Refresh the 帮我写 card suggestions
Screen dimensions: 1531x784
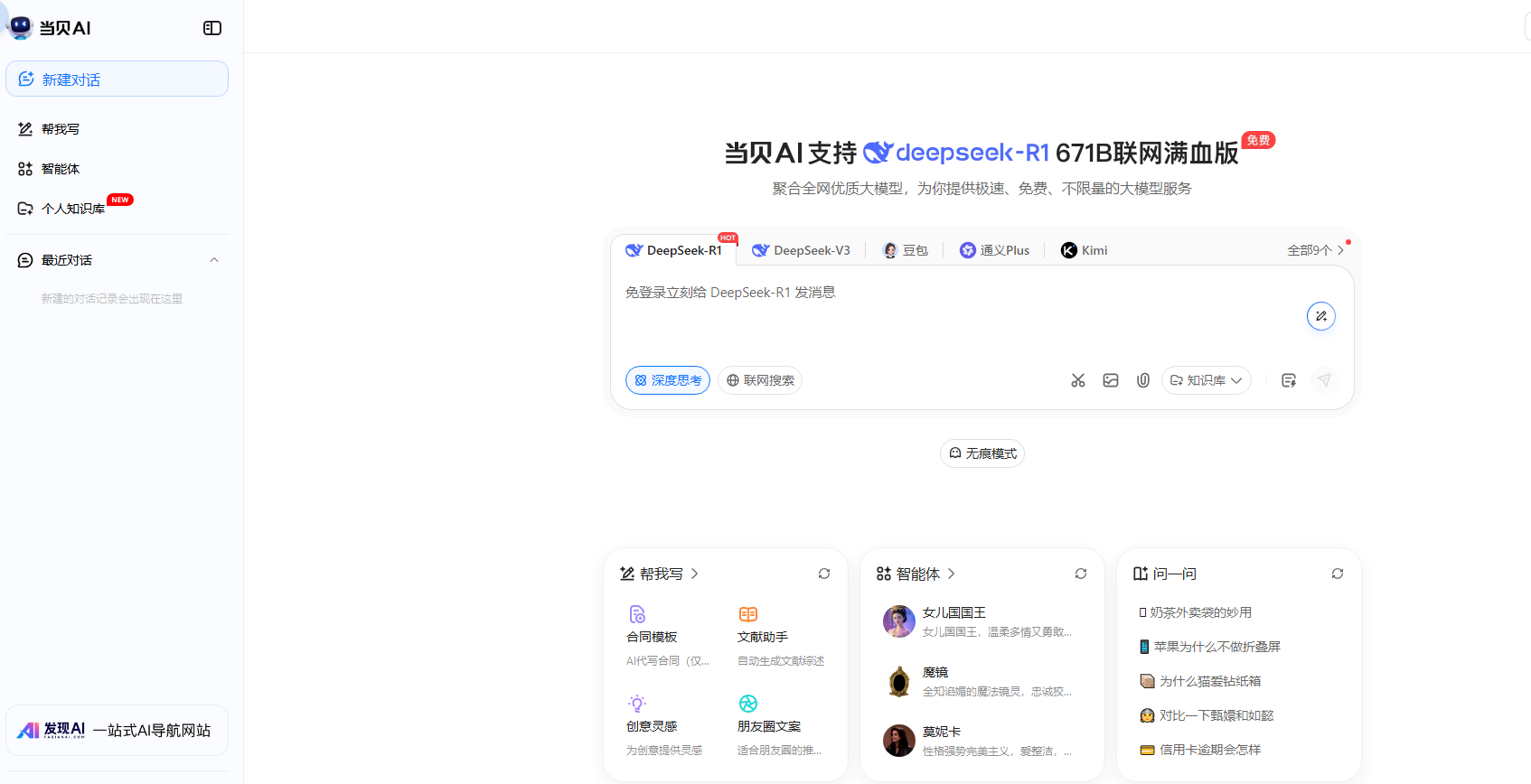pos(824,574)
